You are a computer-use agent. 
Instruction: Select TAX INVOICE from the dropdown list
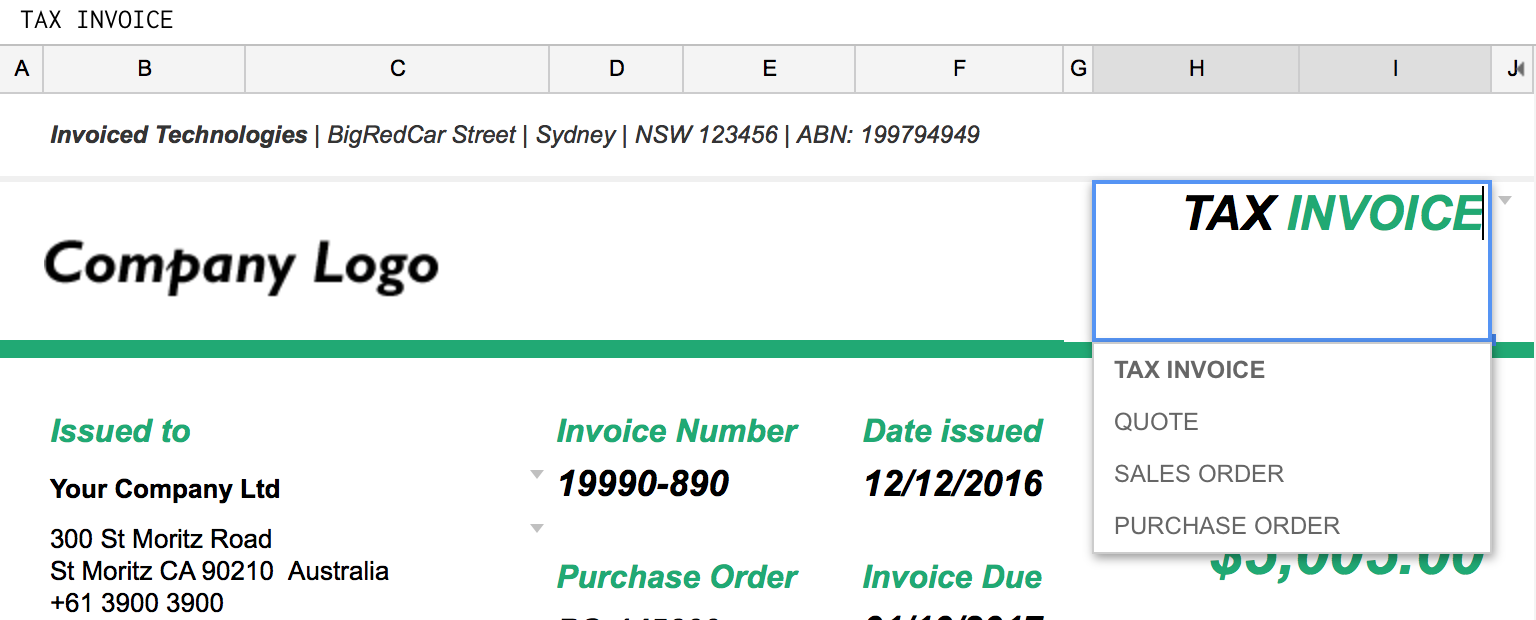[1292, 370]
